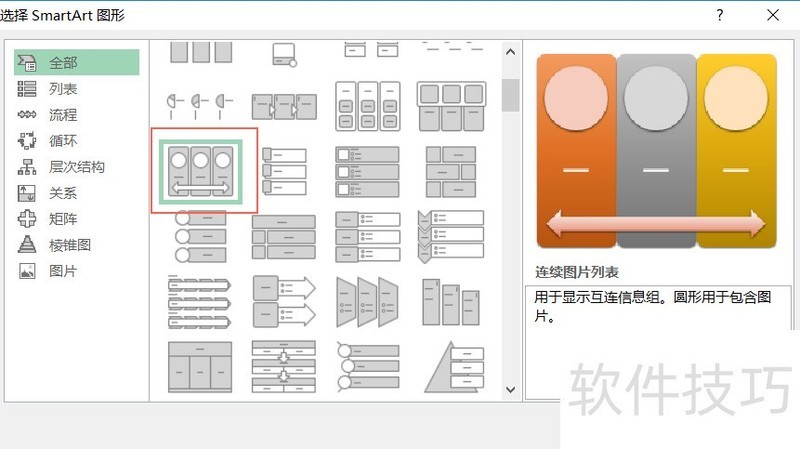Screen dimensions: 800x449
Task: Select the continuous picture list layout thumbnail
Action: pos(201,171)
